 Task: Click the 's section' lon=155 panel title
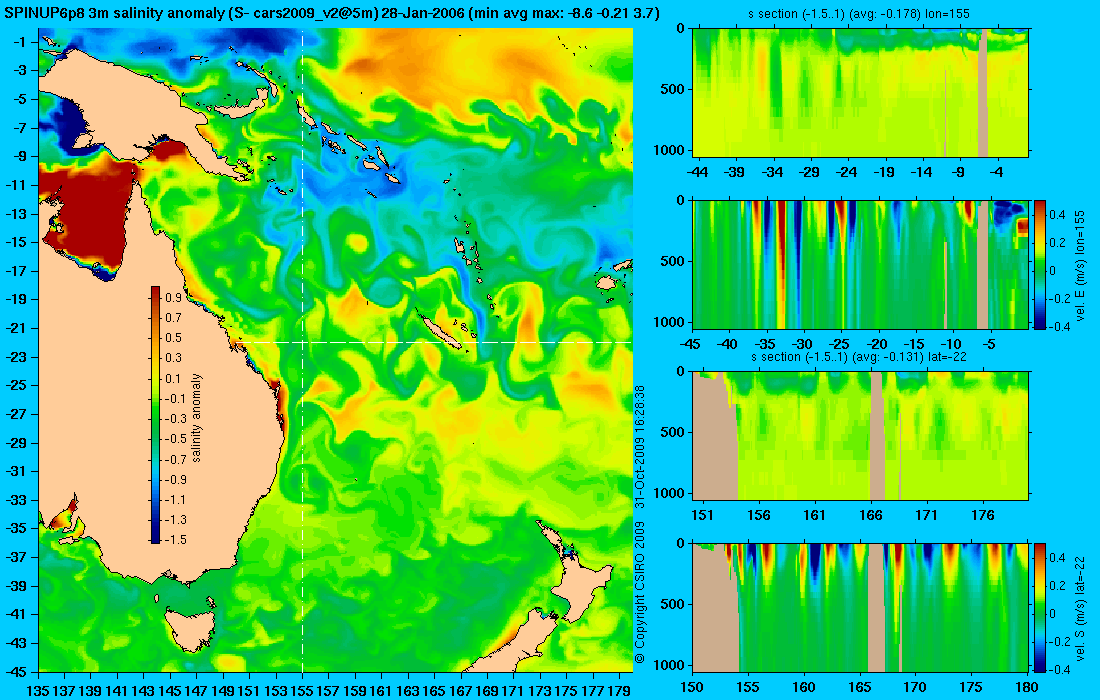[860, 13]
